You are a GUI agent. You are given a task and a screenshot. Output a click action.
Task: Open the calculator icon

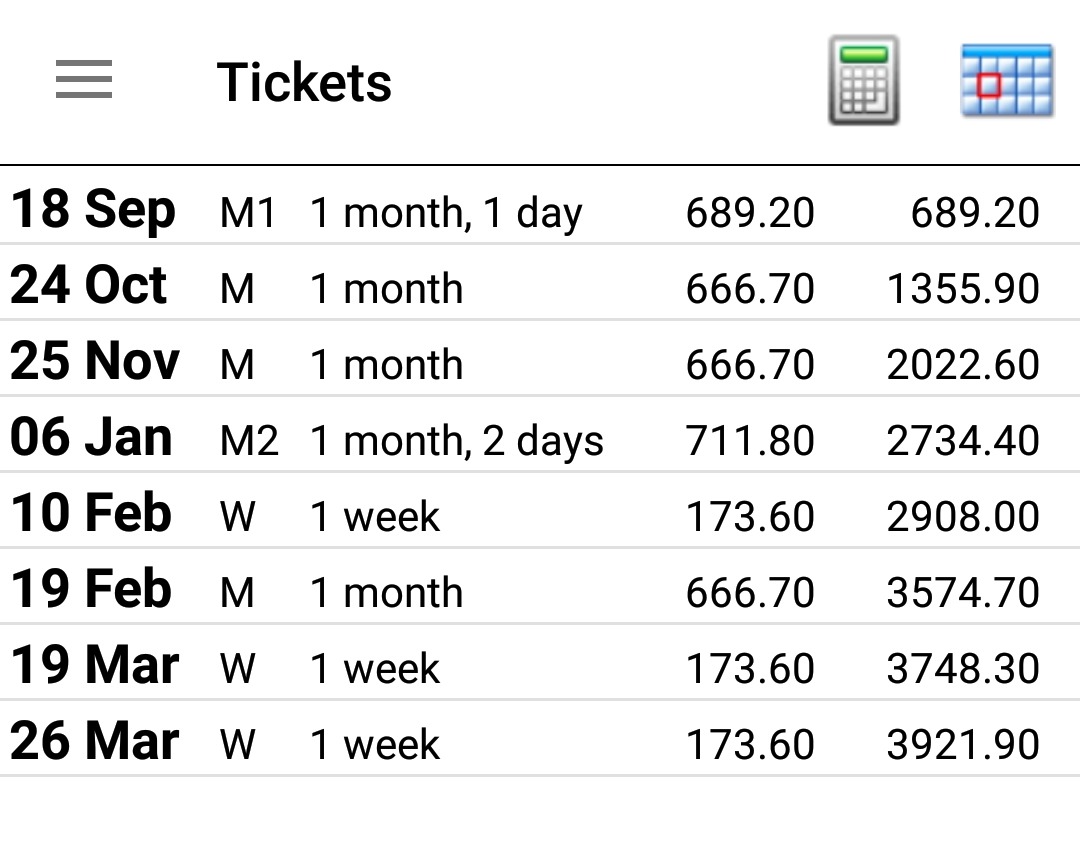(864, 80)
